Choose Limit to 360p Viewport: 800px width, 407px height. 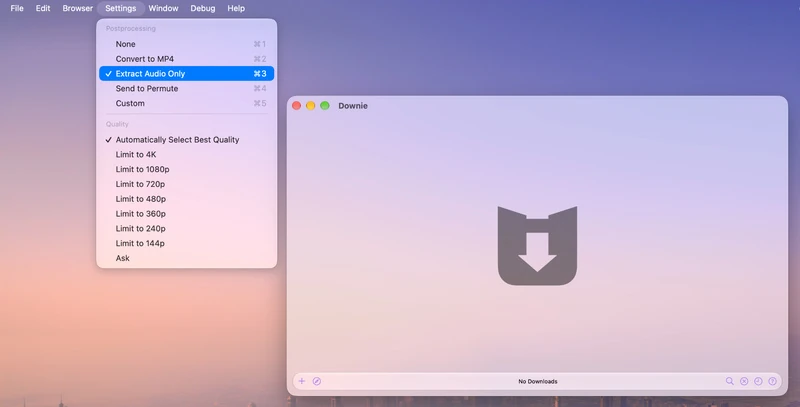(x=186, y=213)
